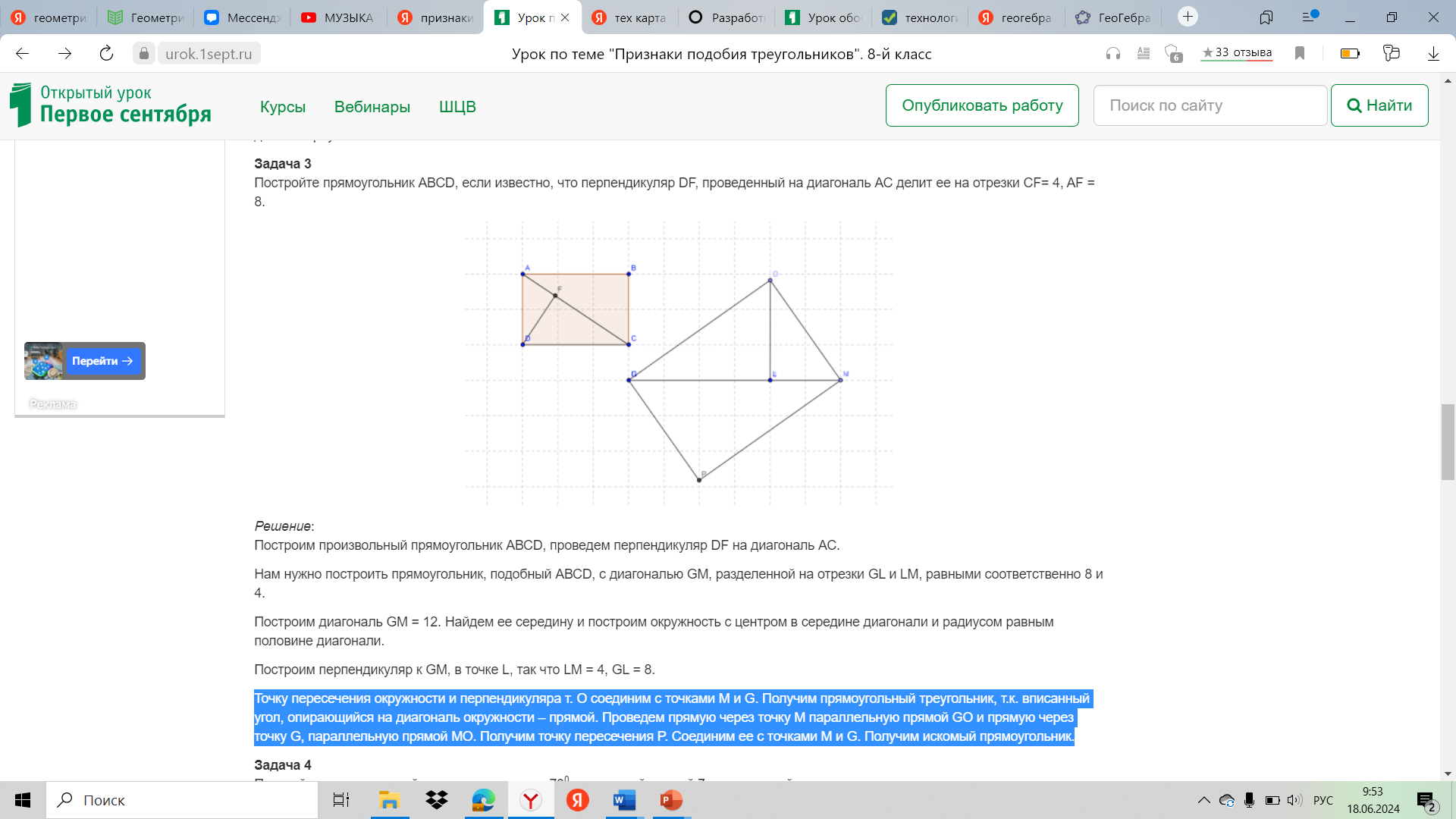Click the Опубликовать работу button
The width and height of the screenshot is (1456, 819).
pyautogui.click(x=982, y=105)
